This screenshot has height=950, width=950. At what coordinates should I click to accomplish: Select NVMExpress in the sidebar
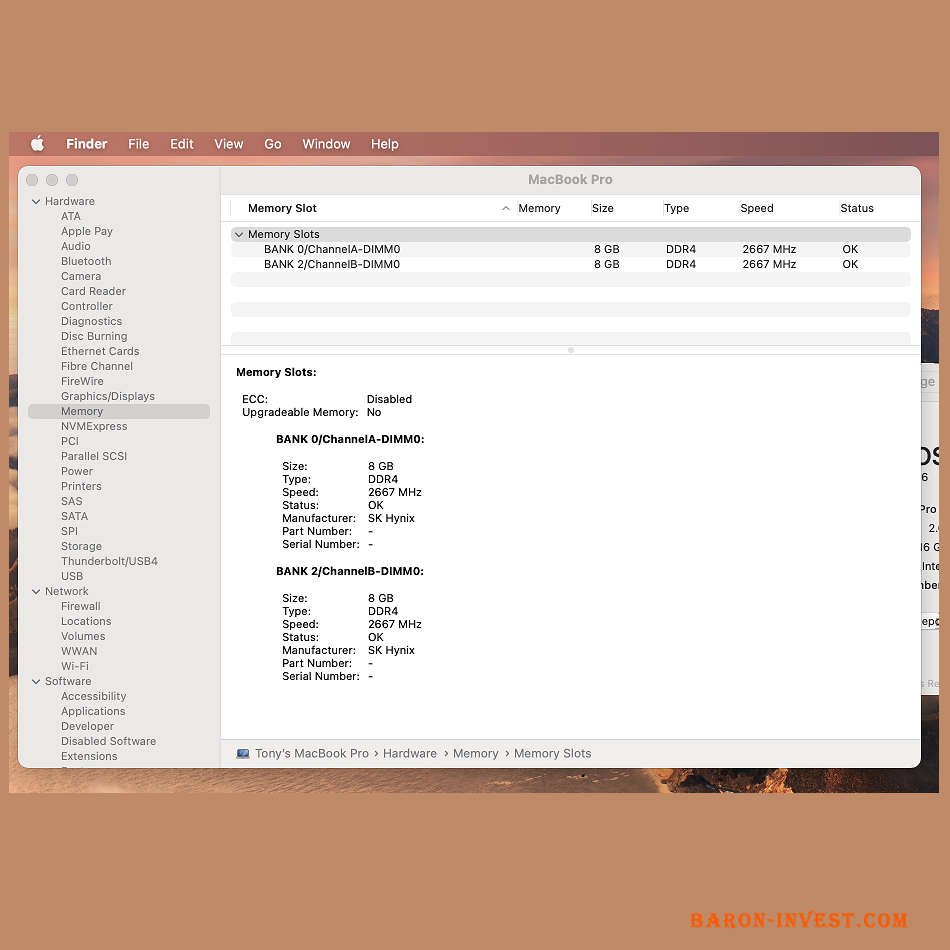[94, 427]
